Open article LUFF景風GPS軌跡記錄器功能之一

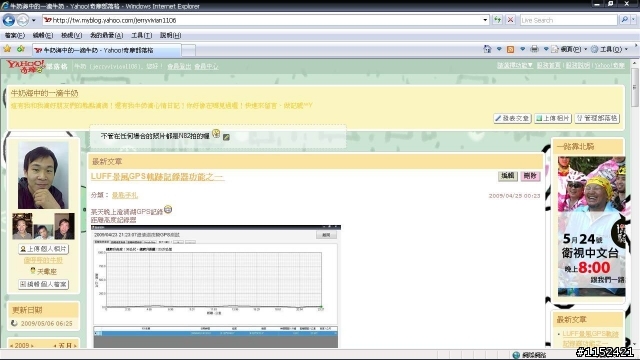[x=157, y=177]
